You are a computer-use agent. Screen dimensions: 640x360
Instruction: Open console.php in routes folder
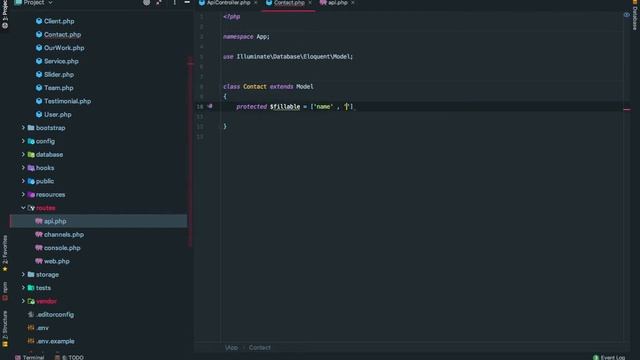[x=62, y=248]
